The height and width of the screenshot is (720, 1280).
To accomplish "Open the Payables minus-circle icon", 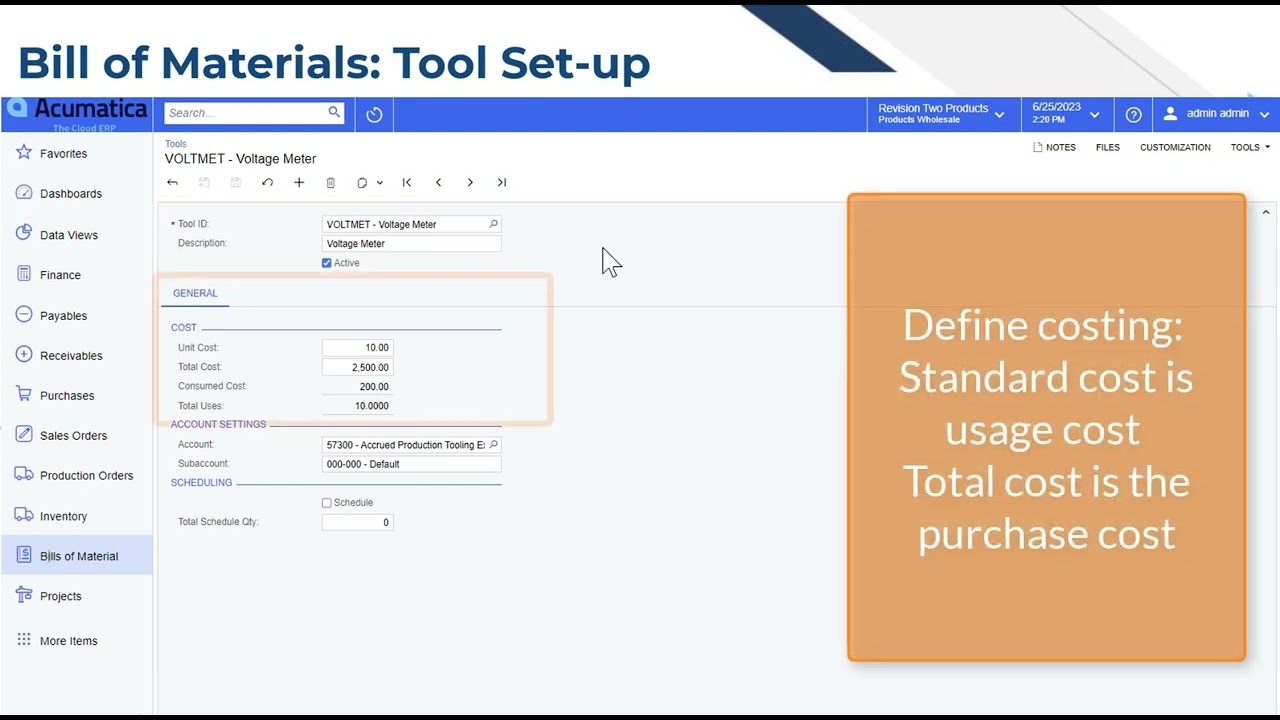I will click(x=24, y=315).
